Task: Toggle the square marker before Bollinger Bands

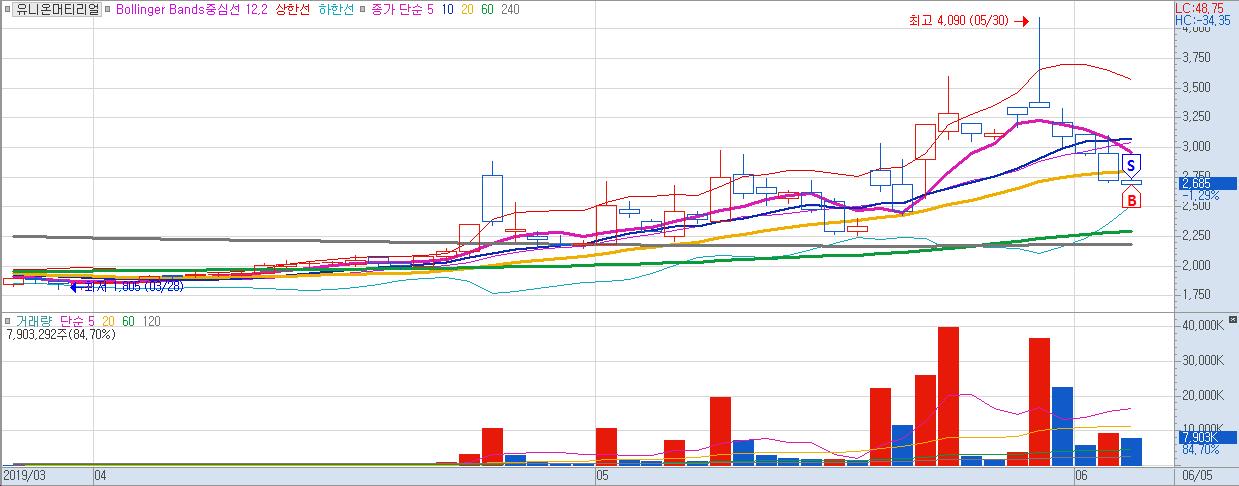Action: click(x=109, y=10)
